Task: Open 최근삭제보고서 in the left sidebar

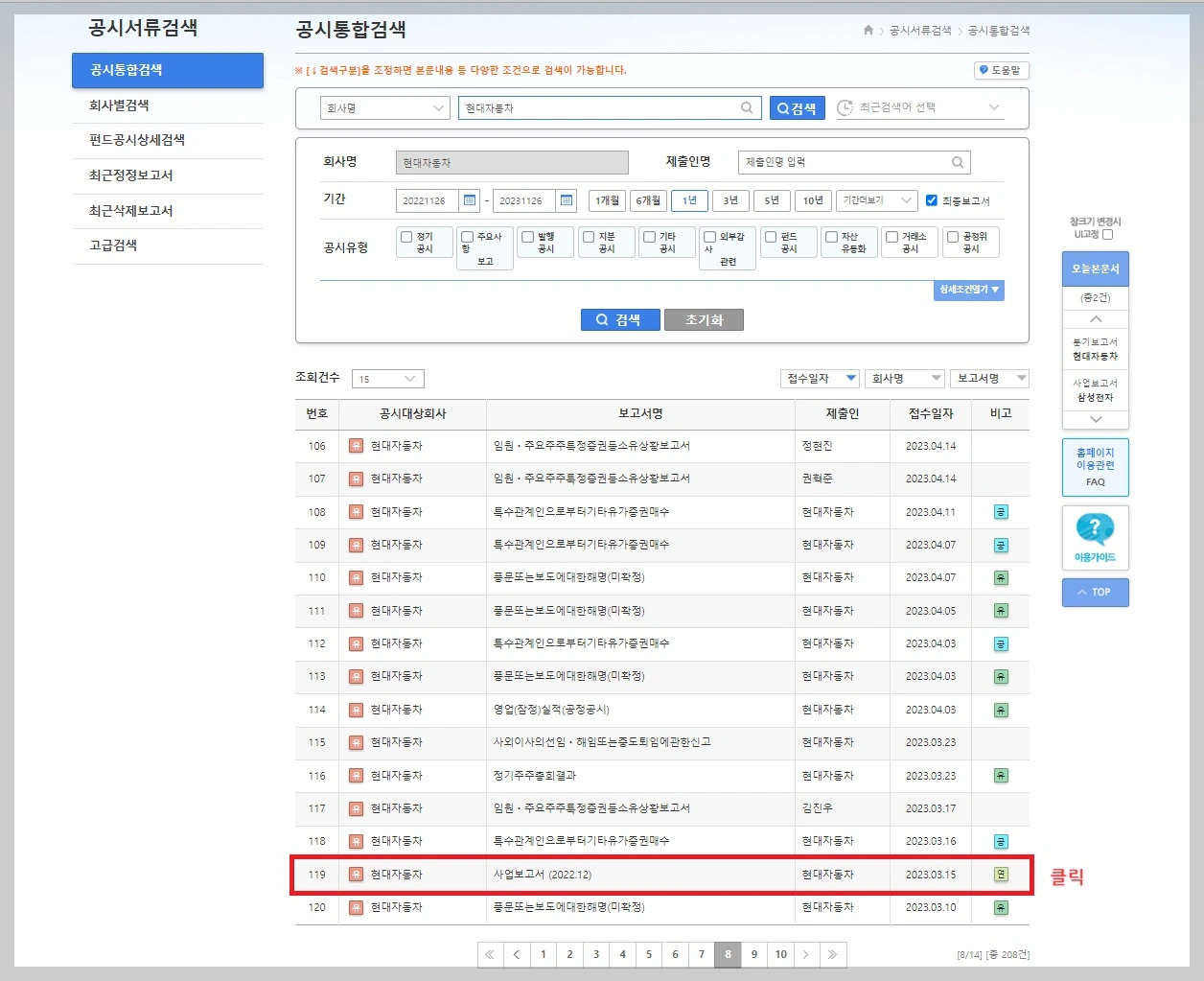Action: pos(130,211)
